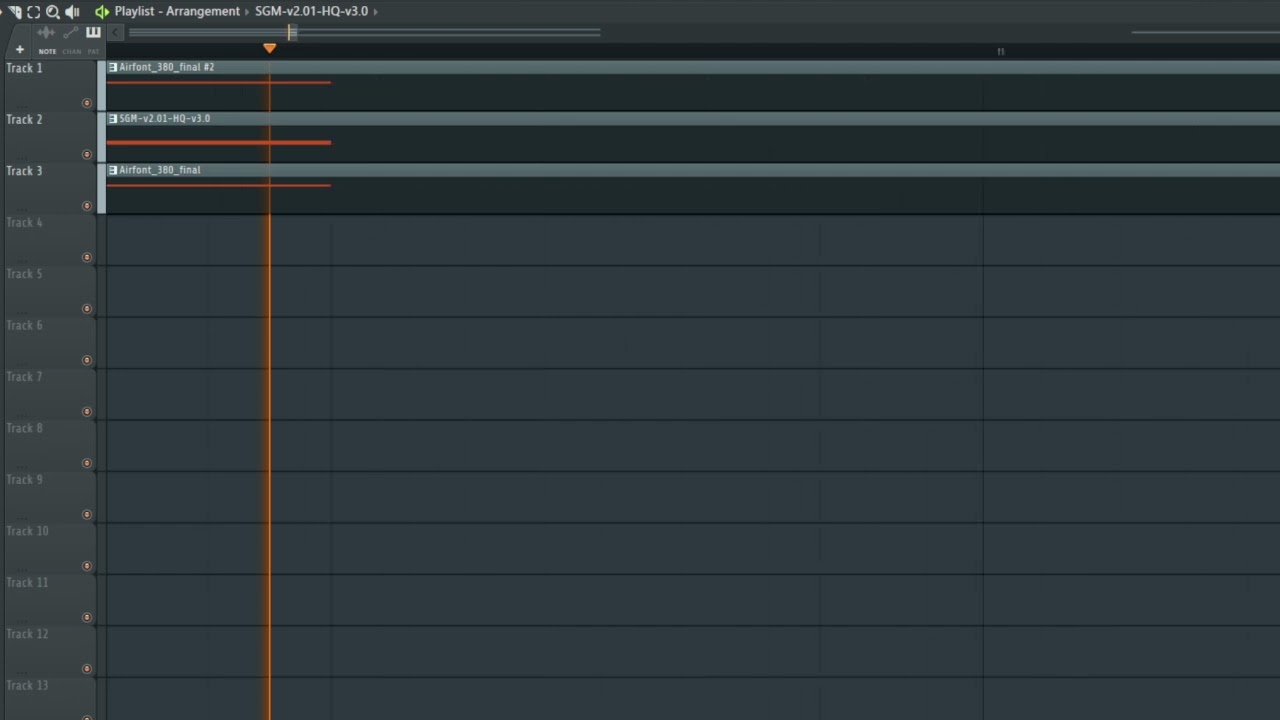
Task: Open clip menu icon of Airfont_380_final #2
Action: [113, 67]
